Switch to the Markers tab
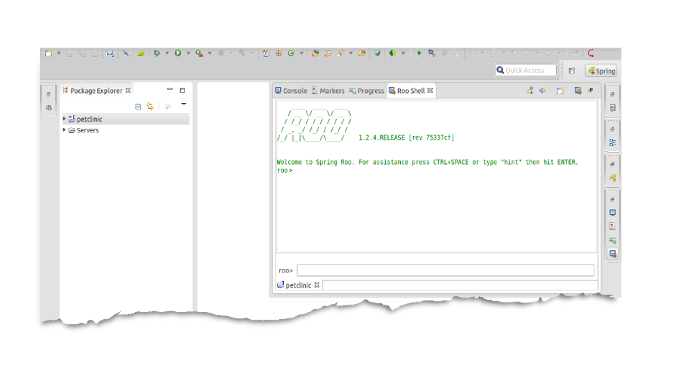This screenshot has width=675, height=380. click(x=328, y=90)
